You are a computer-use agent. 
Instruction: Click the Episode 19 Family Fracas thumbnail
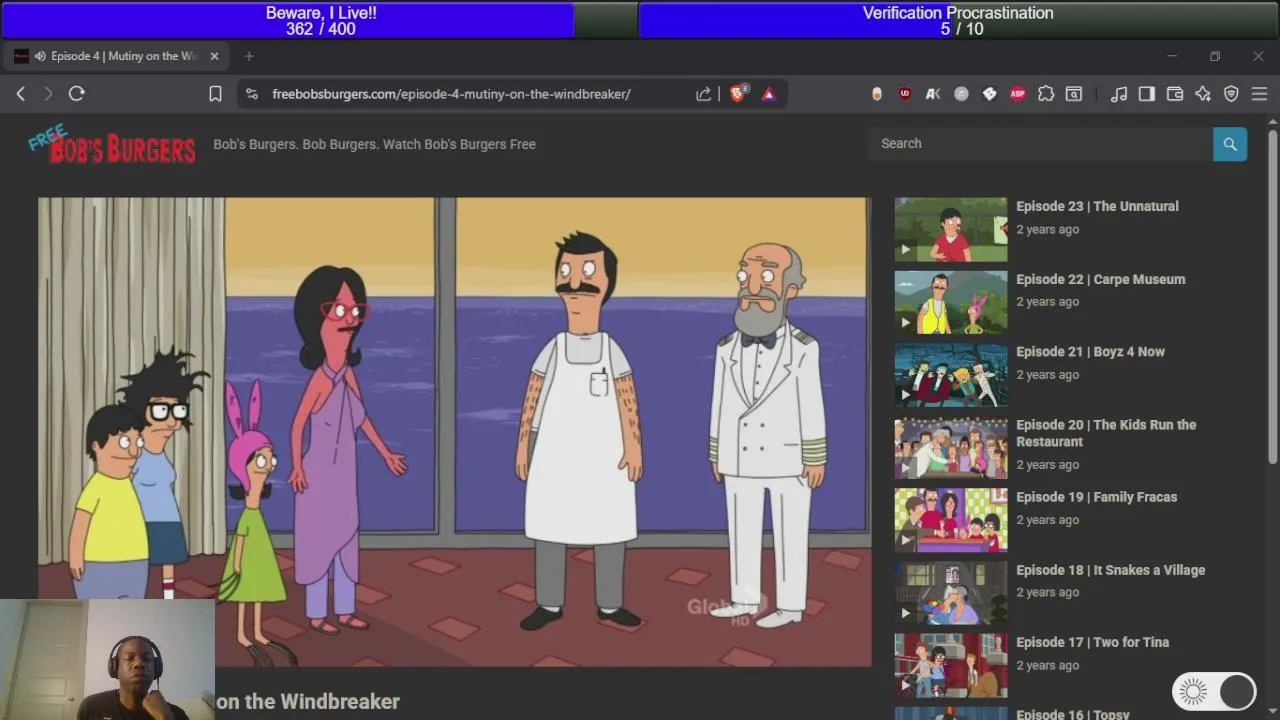[x=951, y=520]
